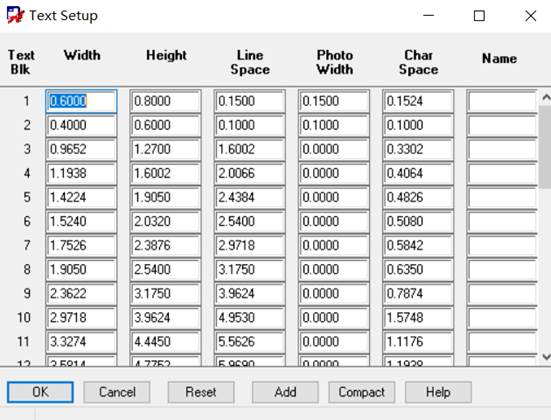Click Line Space field showing 2.0066
This screenshot has height=420, width=551.
[x=250, y=174]
